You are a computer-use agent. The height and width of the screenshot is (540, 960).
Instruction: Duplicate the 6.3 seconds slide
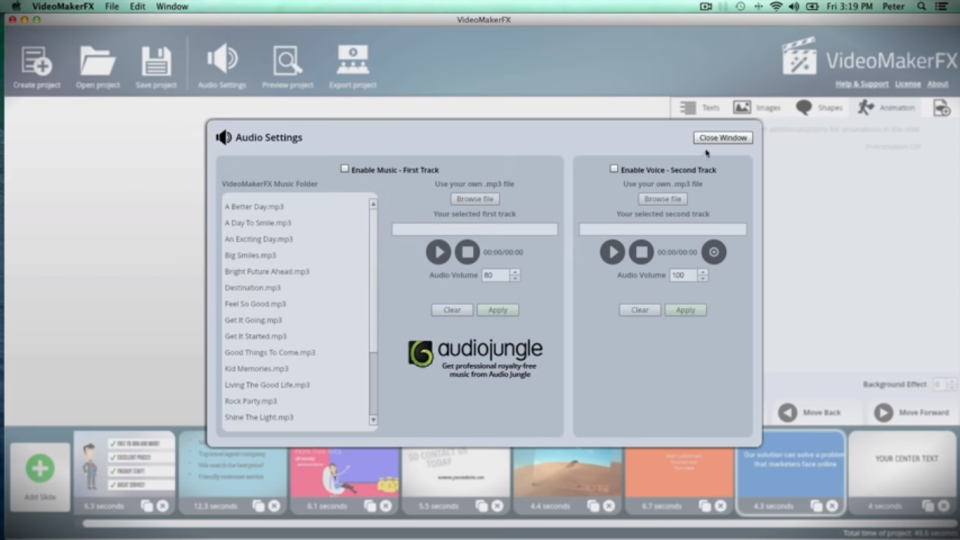[147, 506]
